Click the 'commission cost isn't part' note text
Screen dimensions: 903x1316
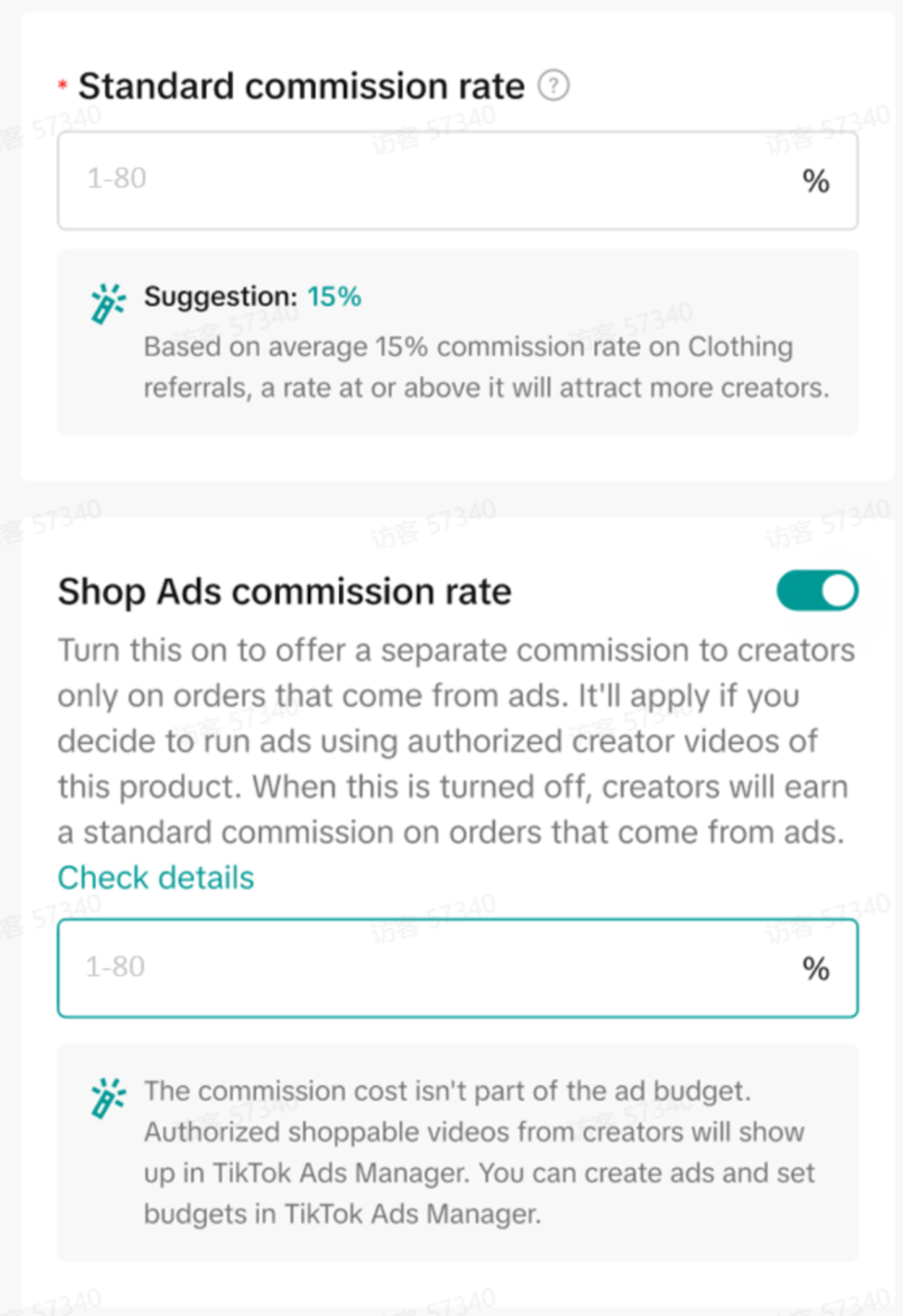pos(447,1091)
